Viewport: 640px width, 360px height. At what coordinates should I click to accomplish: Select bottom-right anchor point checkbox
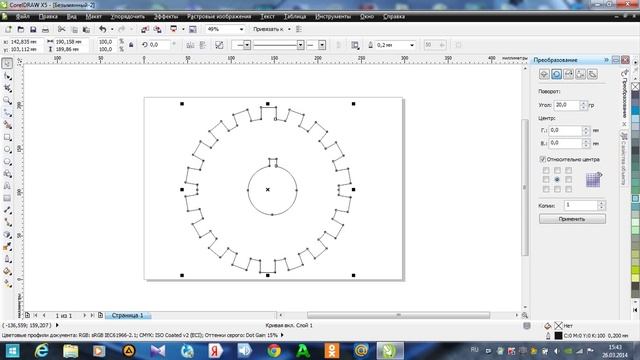pyautogui.click(x=569, y=189)
